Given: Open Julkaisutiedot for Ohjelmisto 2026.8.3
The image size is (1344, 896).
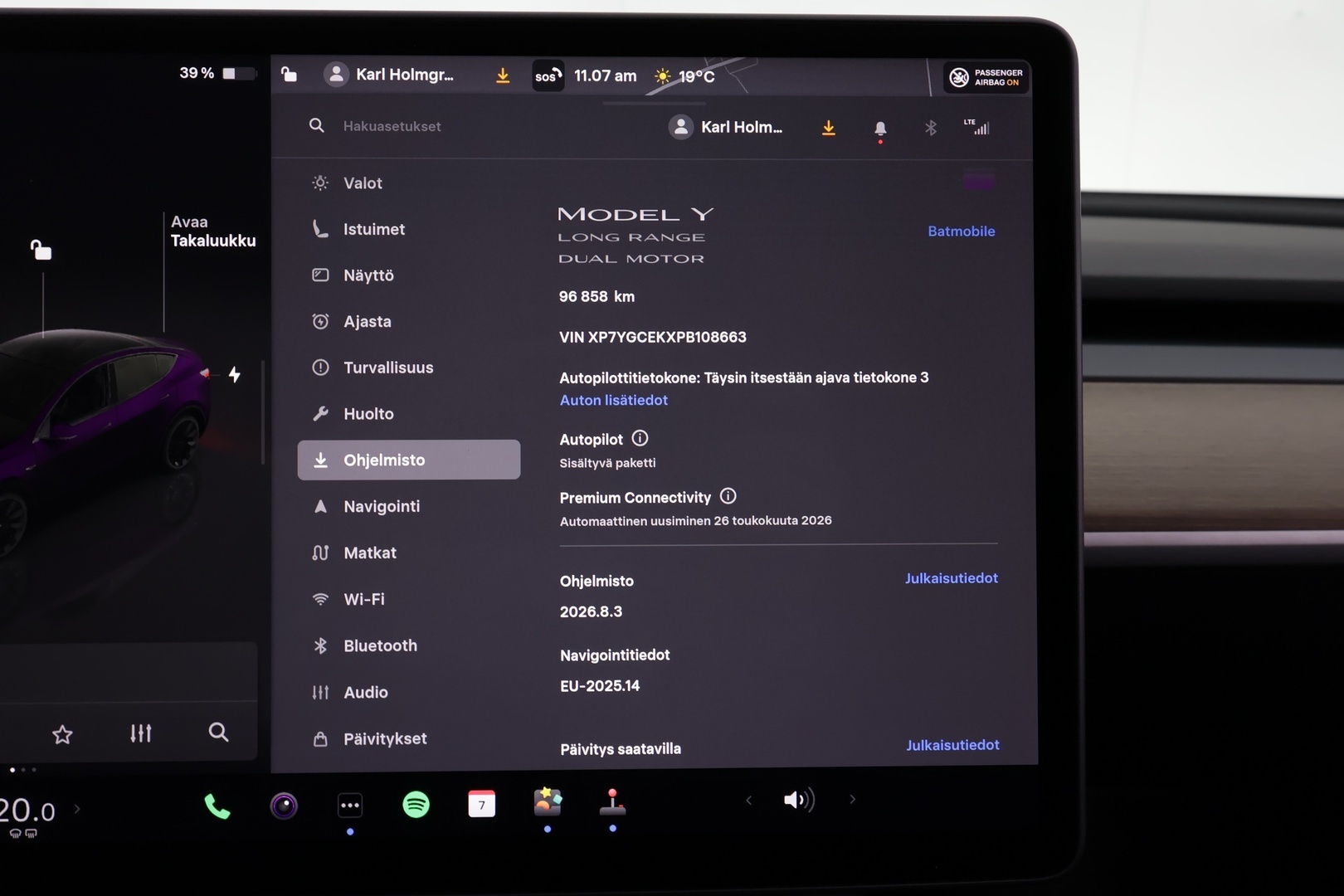Looking at the screenshot, I should [x=951, y=578].
